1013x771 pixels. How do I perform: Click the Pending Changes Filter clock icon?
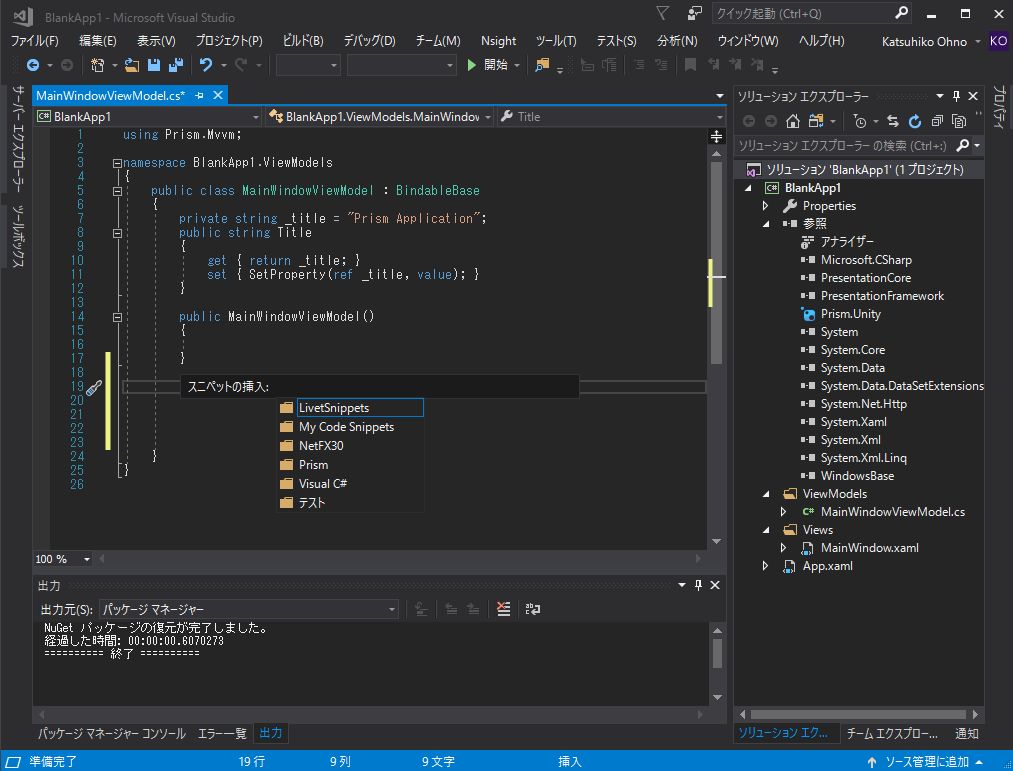(859, 121)
